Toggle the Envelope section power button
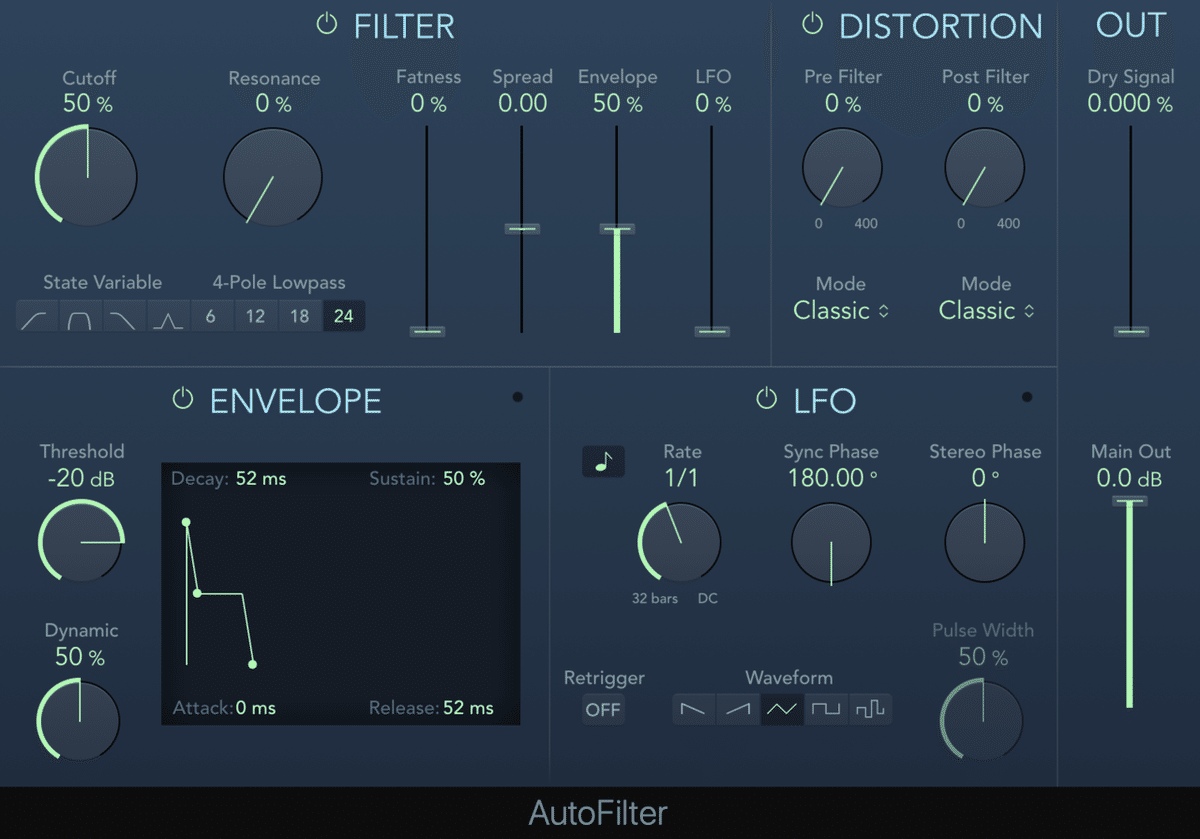 click(182, 399)
